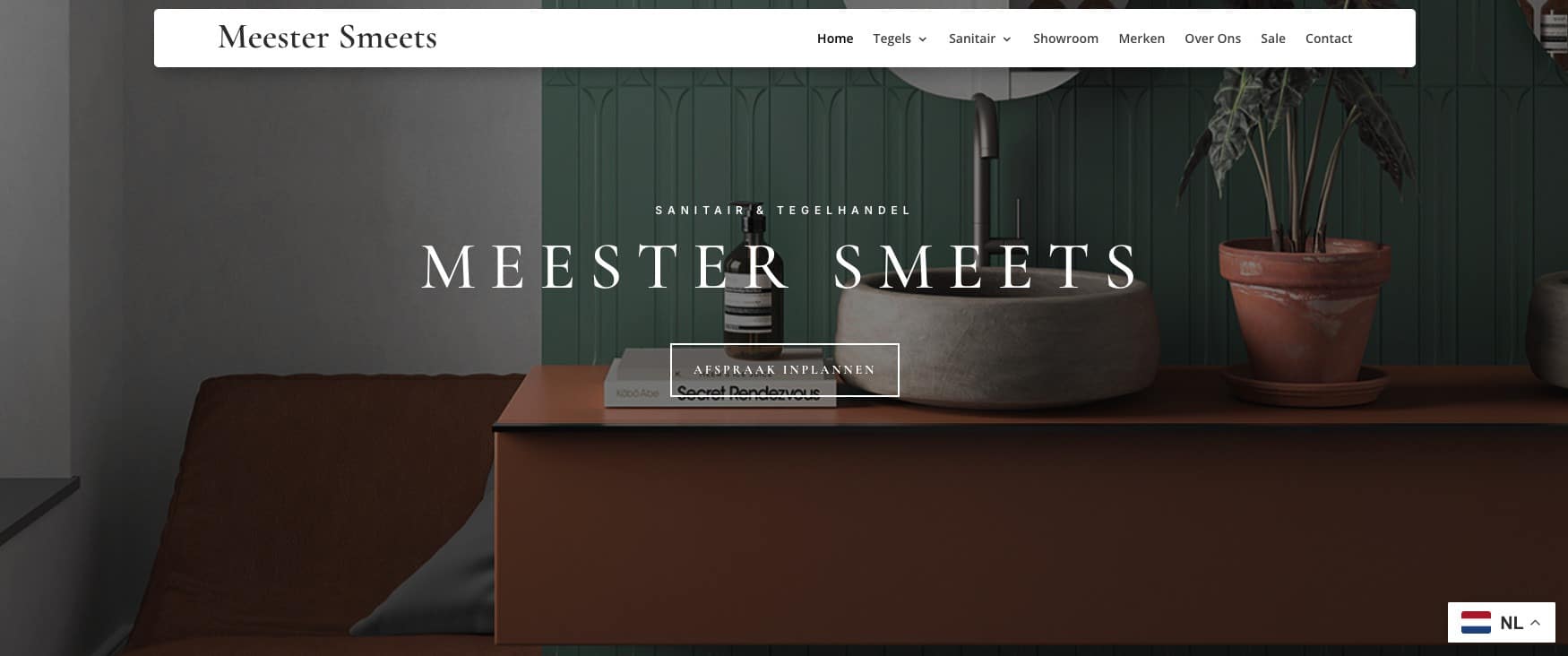Go to the Contact page
The image size is (1568, 656).
[1329, 39]
